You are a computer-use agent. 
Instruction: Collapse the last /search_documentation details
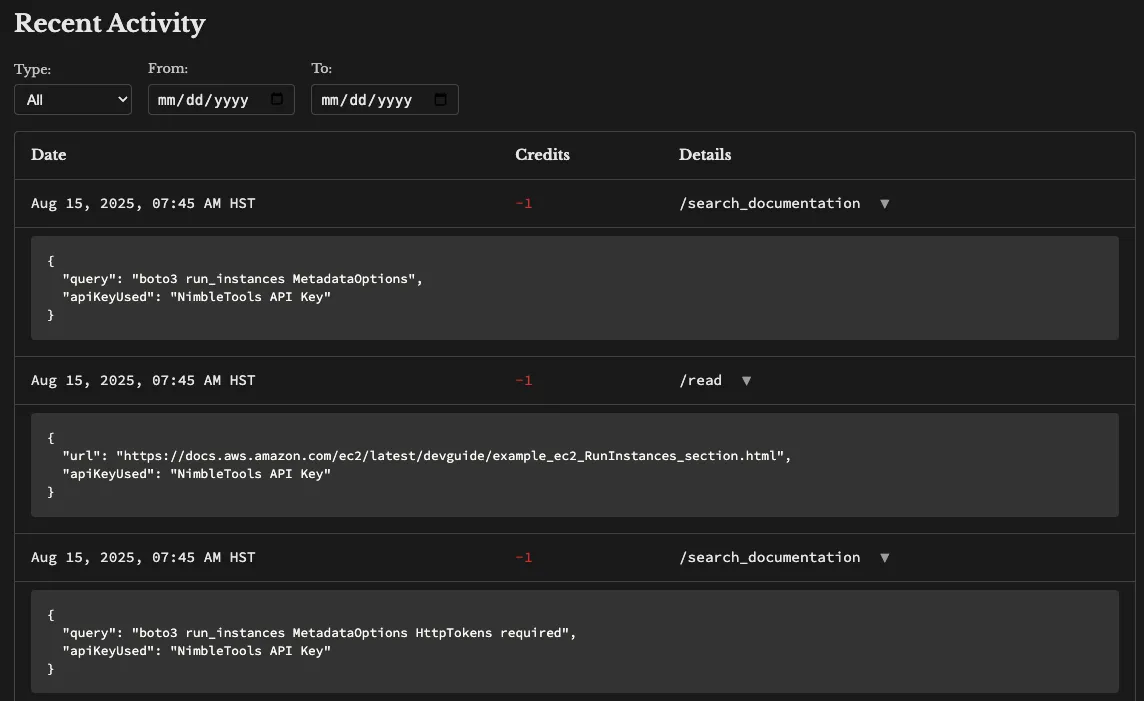click(884, 557)
